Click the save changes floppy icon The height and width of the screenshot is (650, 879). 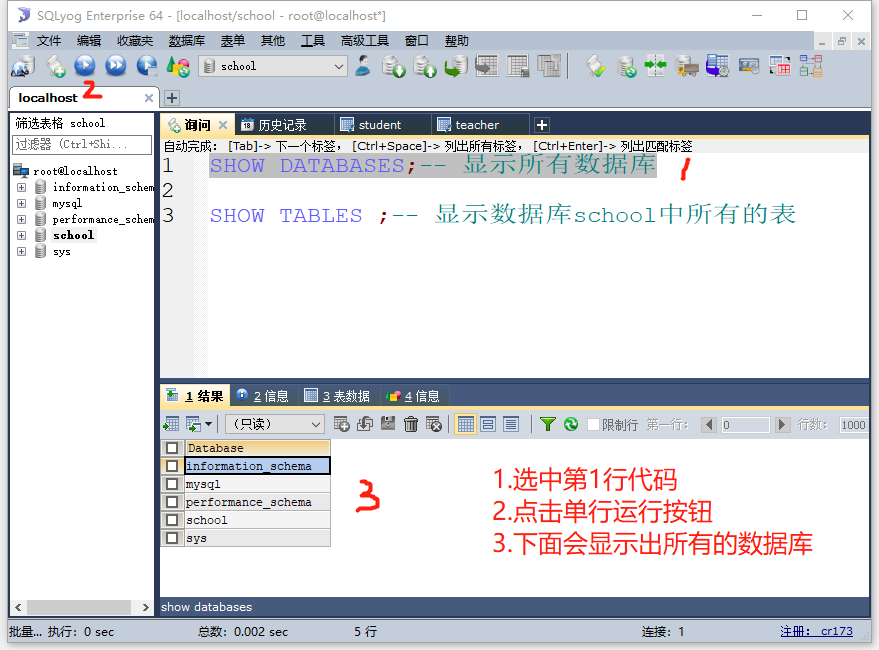click(388, 425)
